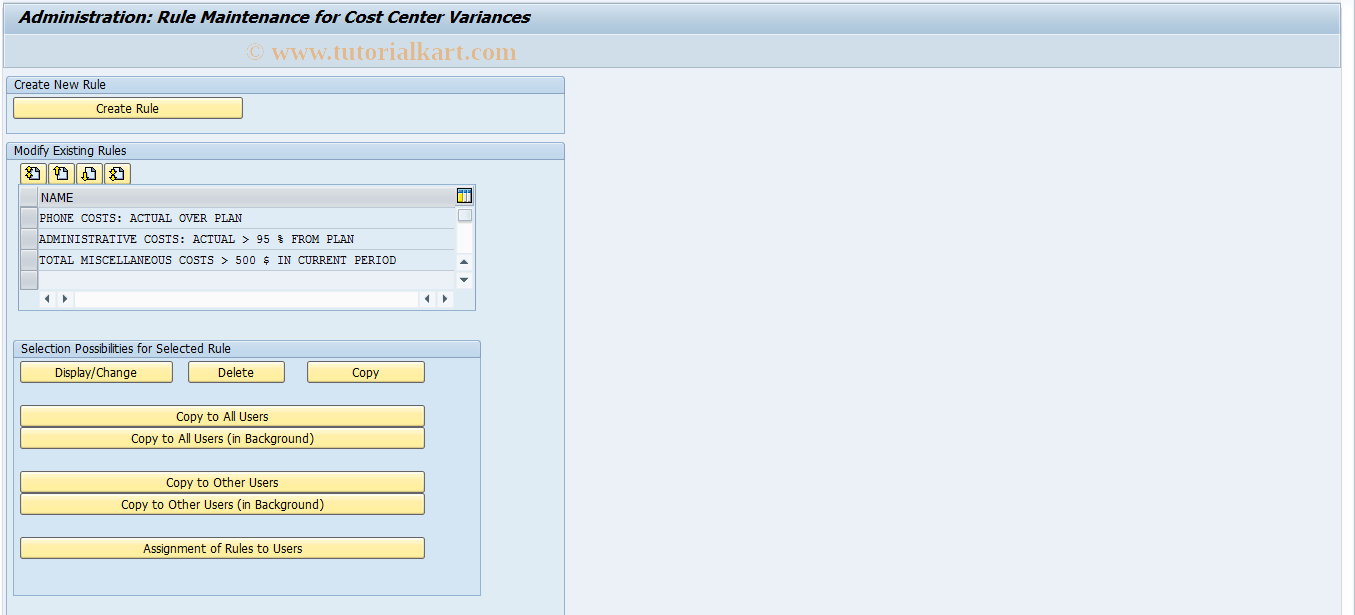Click the right arrow of horizontal table scrollbar
The image size is (1355, 615).
(x=445, y=298)
